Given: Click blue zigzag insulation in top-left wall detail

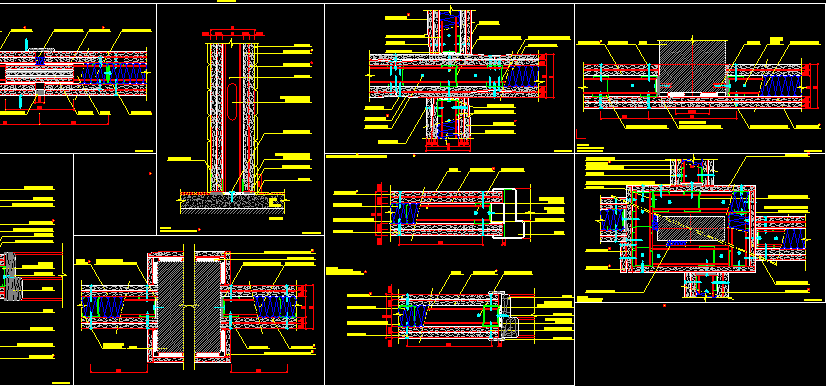Looking at the screenshot, I should tap(113, 74).
